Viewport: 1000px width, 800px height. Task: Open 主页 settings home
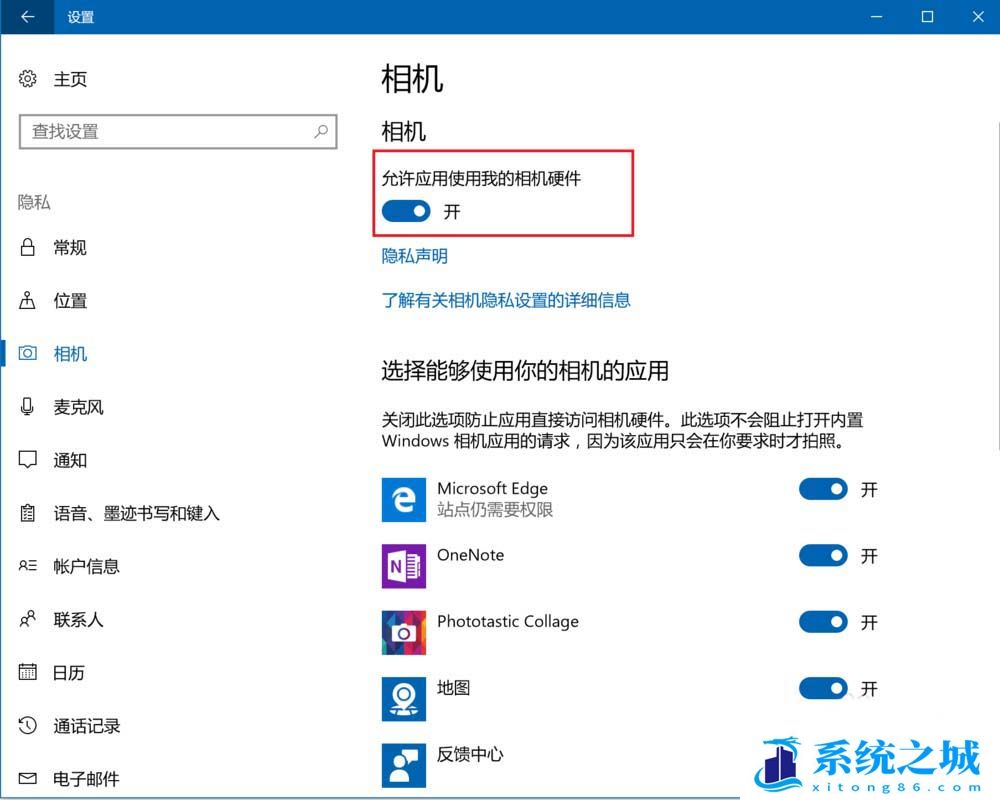(x=70, y=79)
